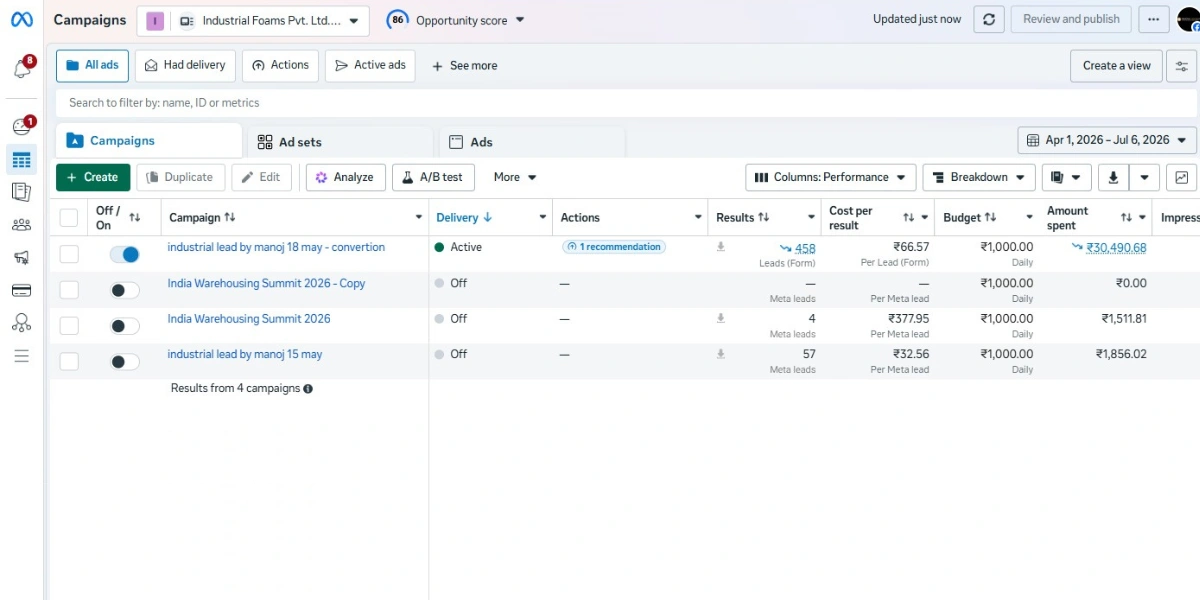Image resolution: width=1200 pixels, height=600 pixels.
Task: Open the Reports icon dropdown
Action: point(1066,177)
